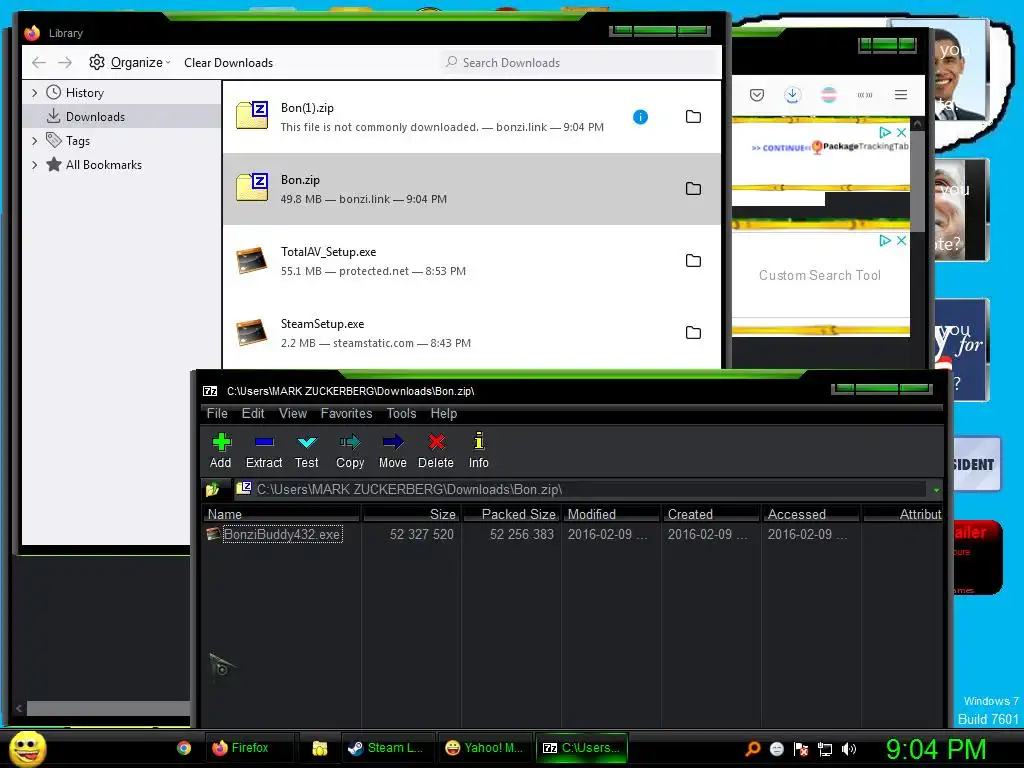Open the Info tool in 7-Zip

(479, 451)
